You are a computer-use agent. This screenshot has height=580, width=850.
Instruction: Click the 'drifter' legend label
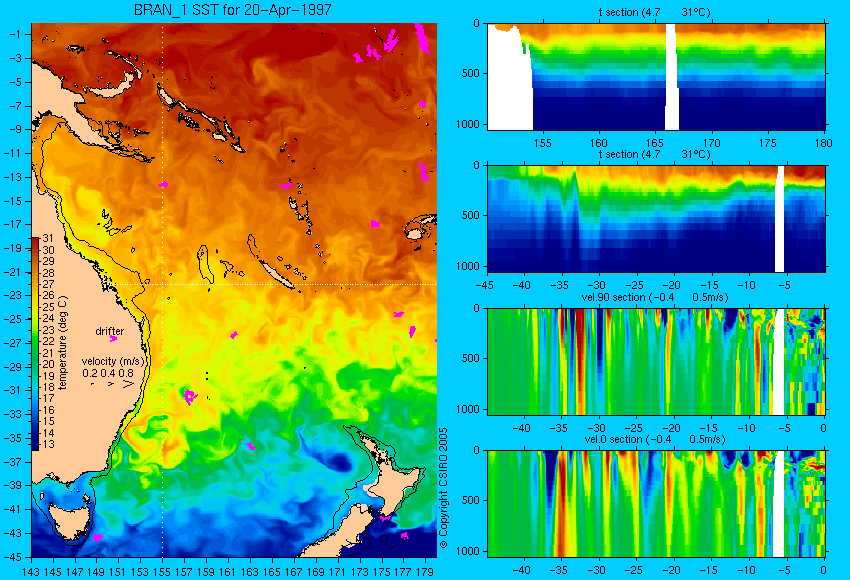tap(110, 331)
